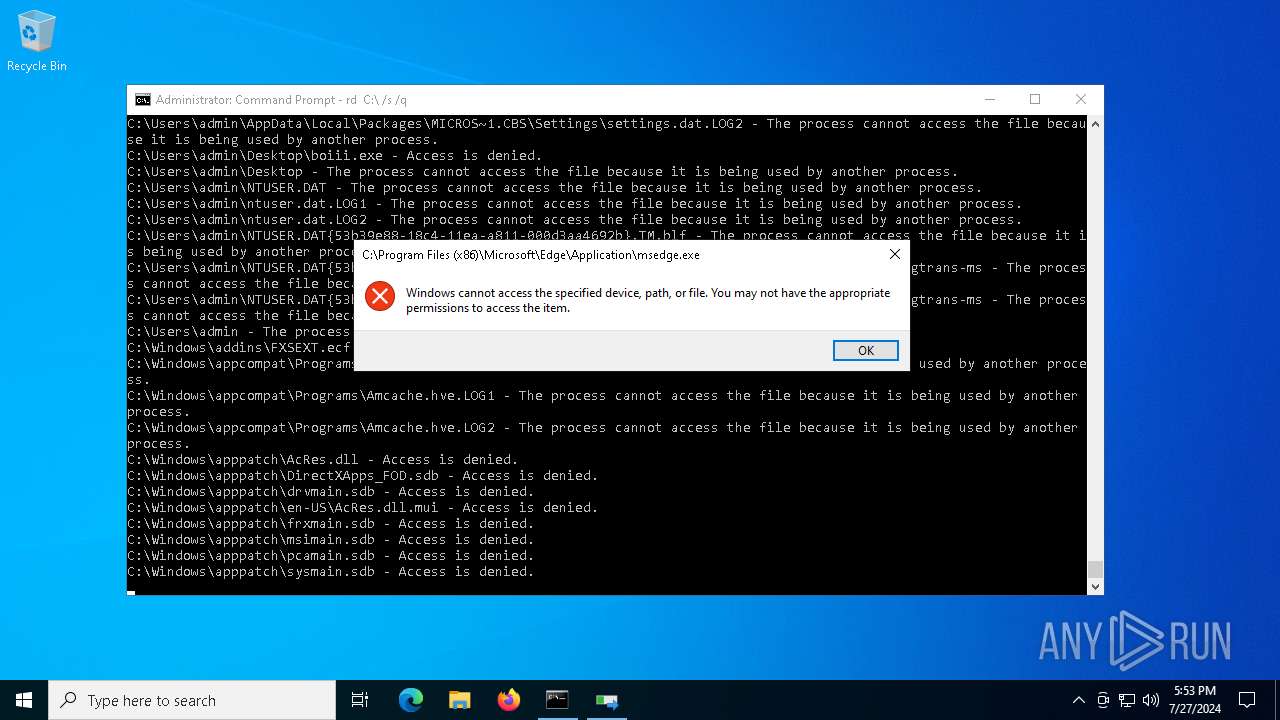Viewport: 1280px width, 720px height.
Task: Click the line with msimain.sdb
Action: click(331, 540)
